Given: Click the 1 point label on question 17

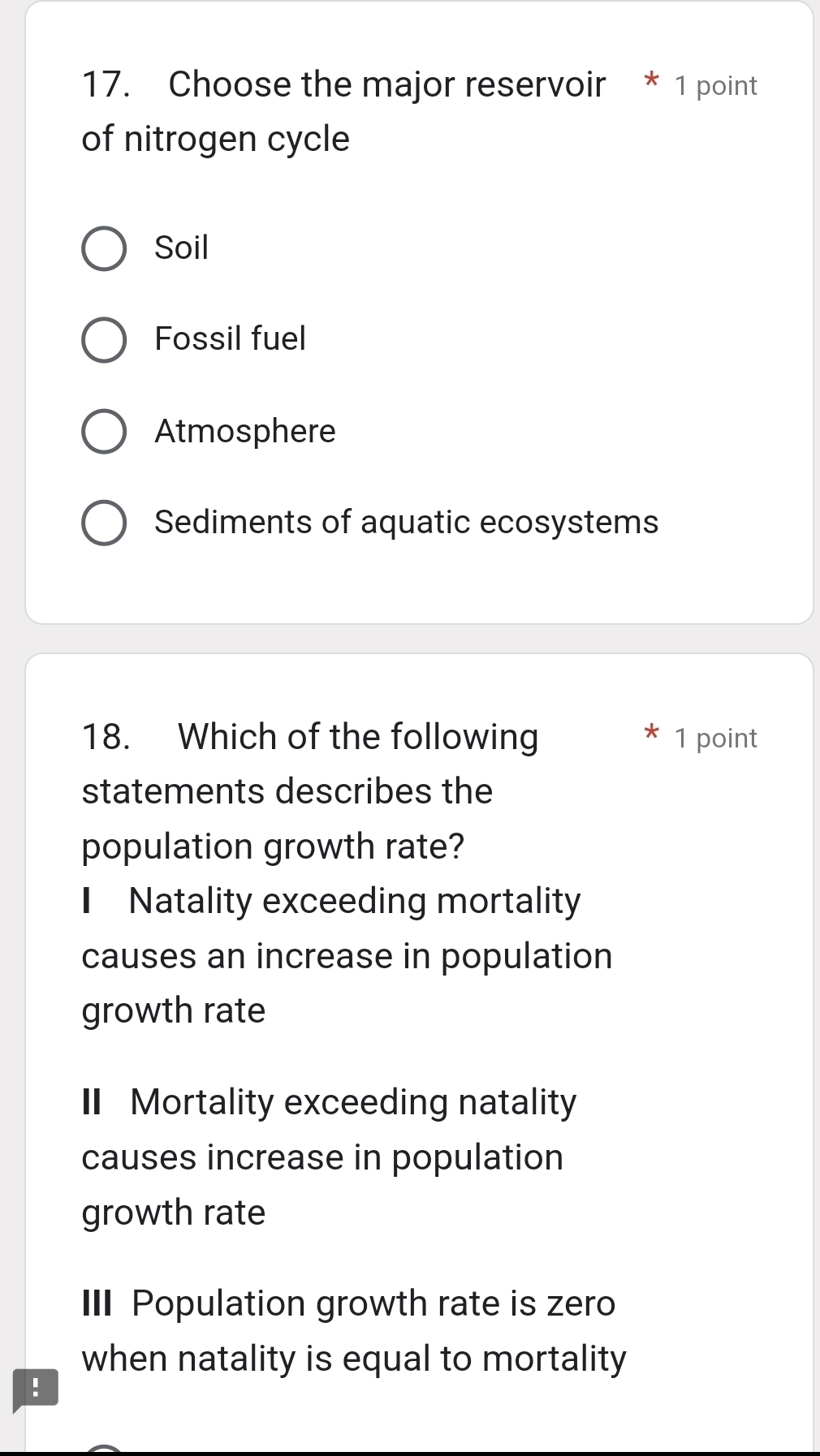Looking at the screenshot, I should 715,86.
